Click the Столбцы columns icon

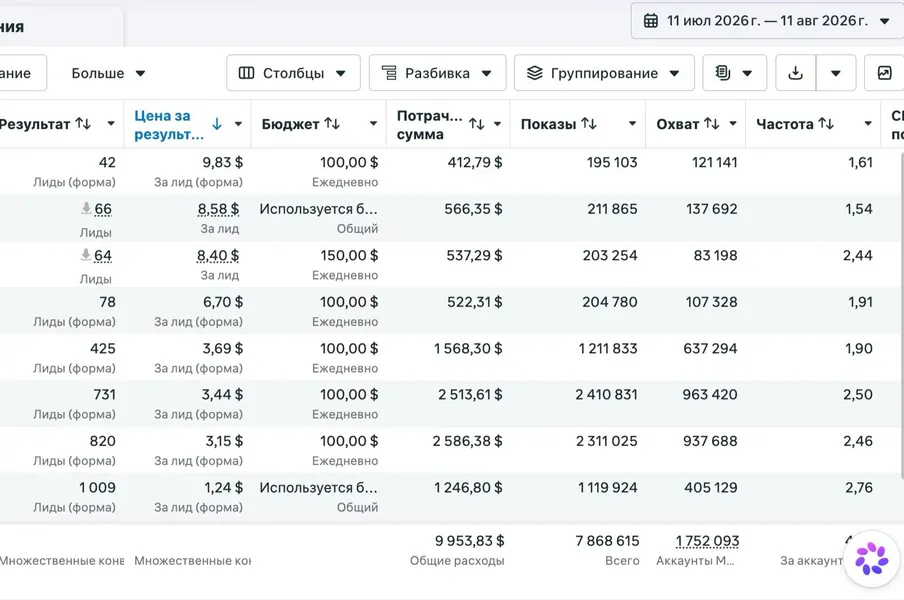(x=246, y=73)
